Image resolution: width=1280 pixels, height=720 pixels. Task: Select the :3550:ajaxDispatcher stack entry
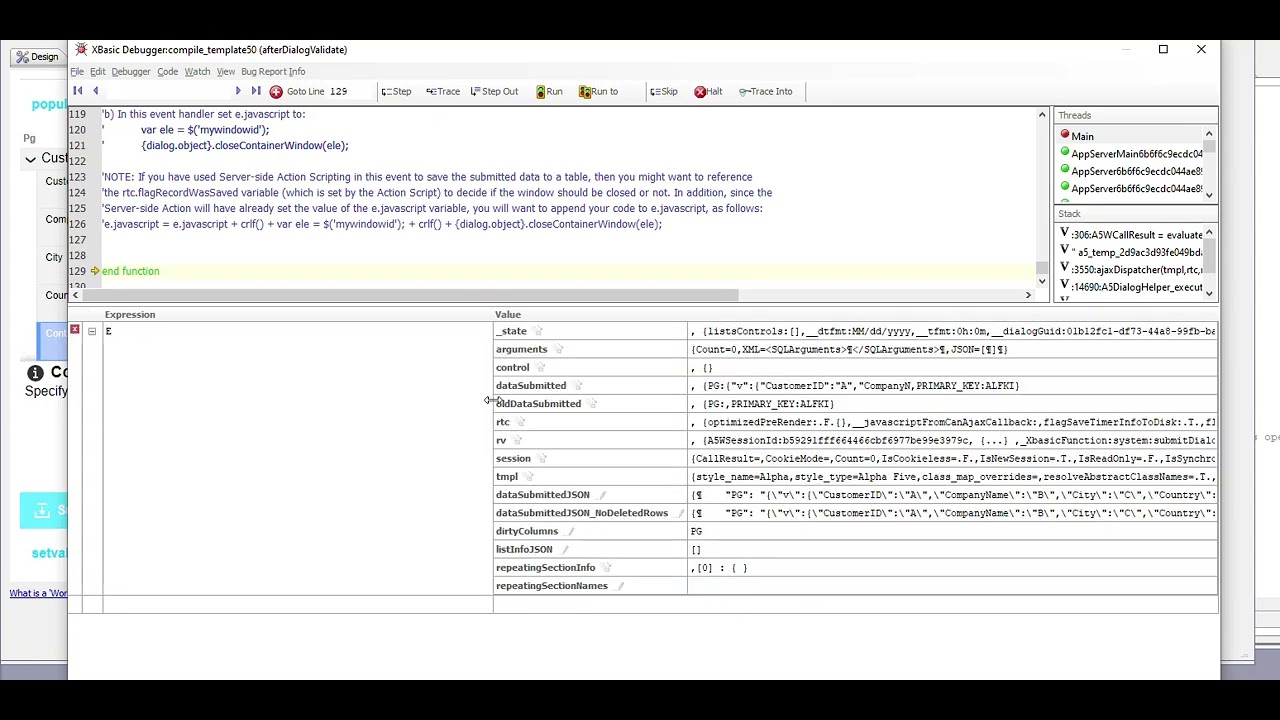(1131, 269)
